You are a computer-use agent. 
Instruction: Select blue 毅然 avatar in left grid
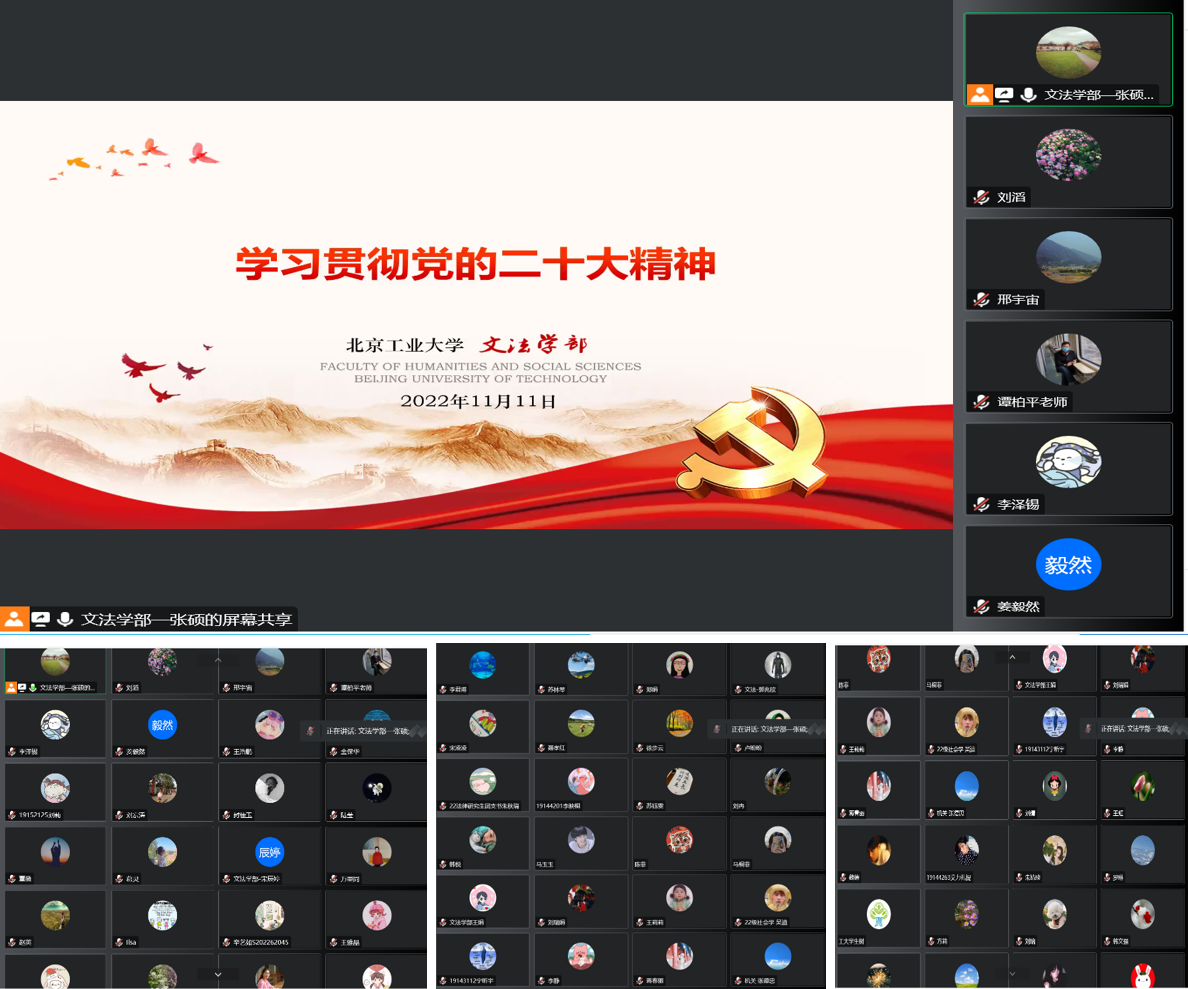[162, 725]
